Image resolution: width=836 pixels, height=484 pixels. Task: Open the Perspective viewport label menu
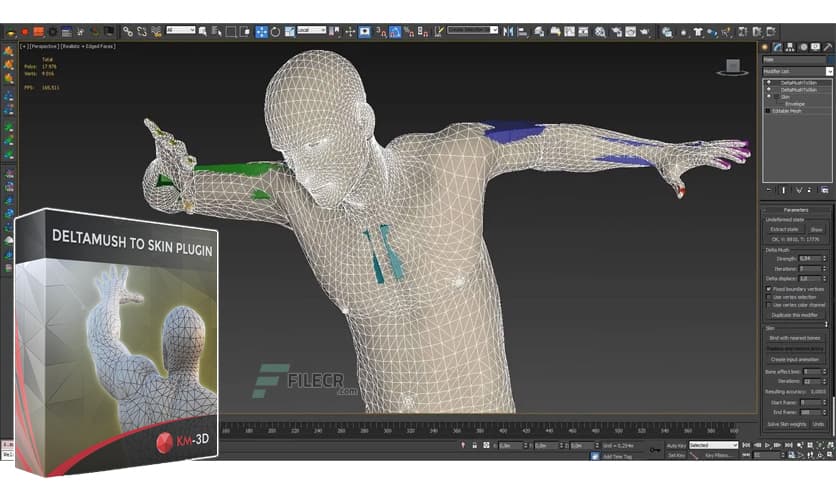point(43,46)
